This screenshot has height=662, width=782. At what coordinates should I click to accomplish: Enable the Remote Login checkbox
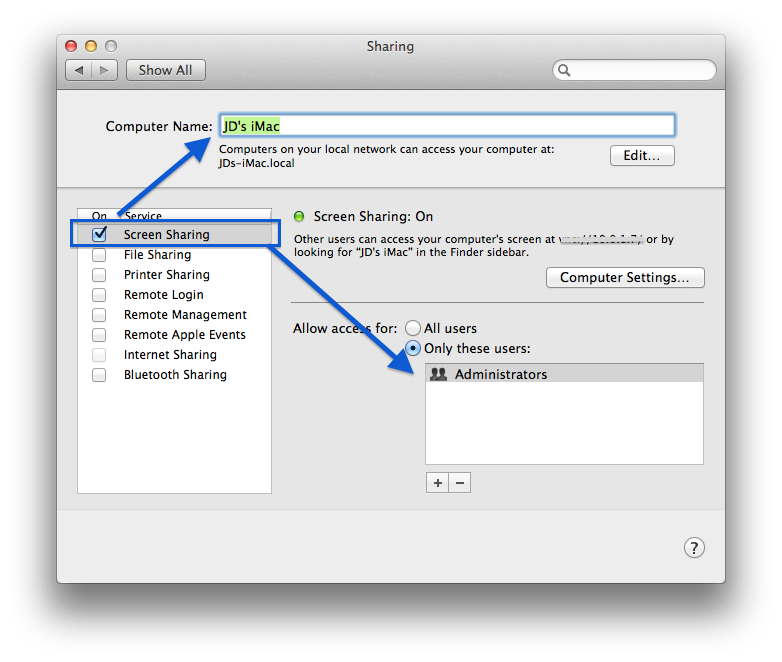click(99, 295)
